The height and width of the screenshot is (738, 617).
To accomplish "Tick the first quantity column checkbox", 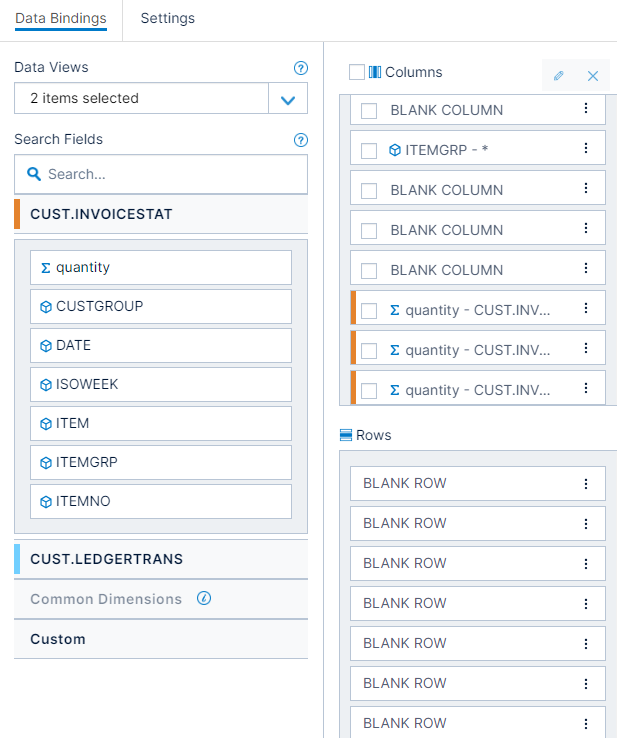I will [x=369, y=311].
